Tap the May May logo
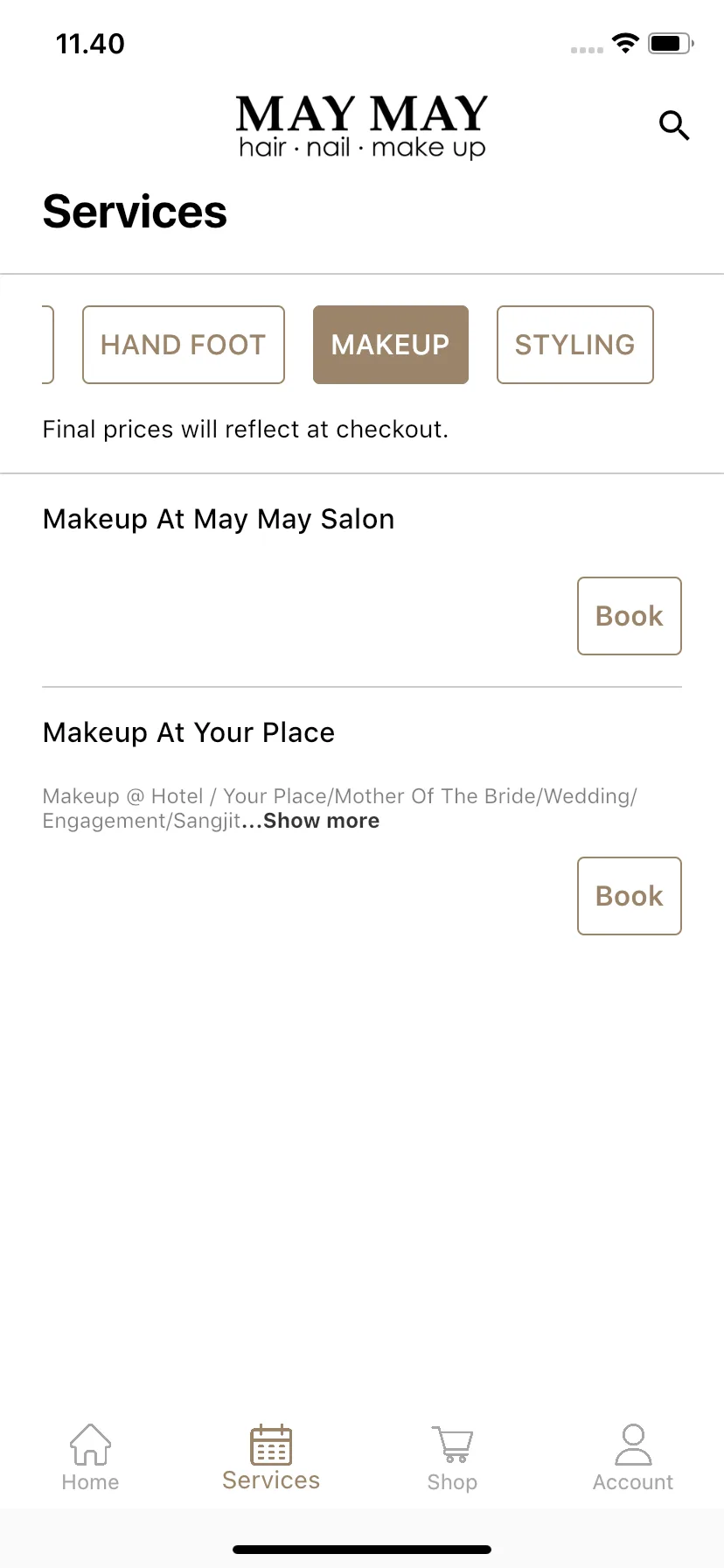 click(x=362, y=127)
